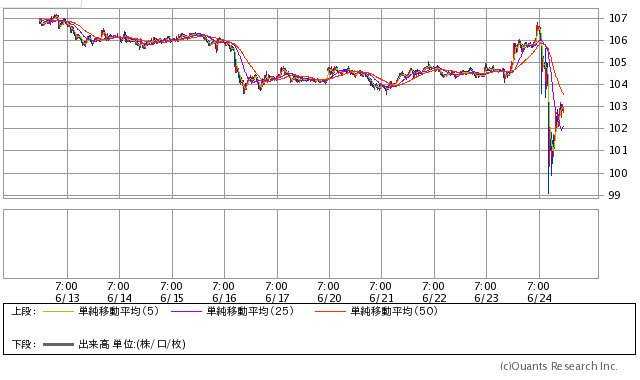The height and width of the screenshot is (380, 640).
Task: Click the price peak near 107 on 6/24
Action: (x=538, y=24)
